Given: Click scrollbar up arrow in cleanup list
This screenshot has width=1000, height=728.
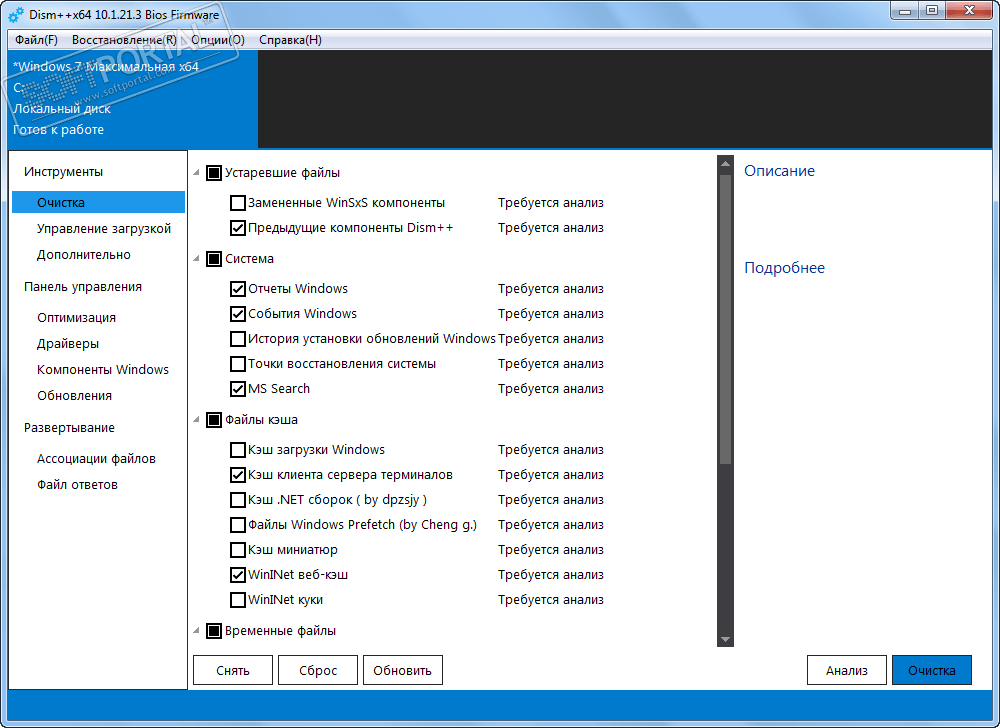Looking at the screenshot, I should (x=725, y=164).
